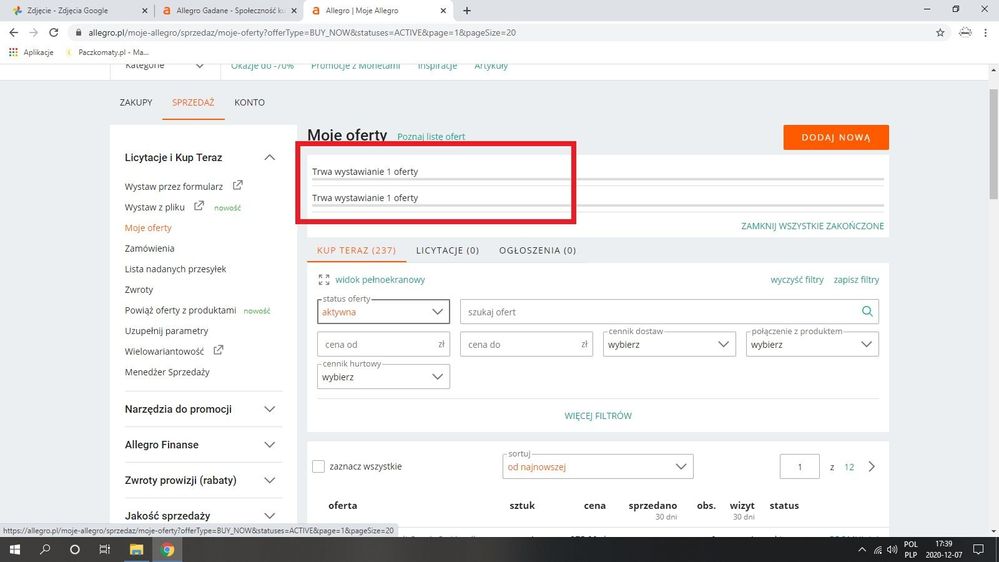Go to next page arrow in pagination
The height and width of the screenshot is (562, 999).
[x=872, y=467]
